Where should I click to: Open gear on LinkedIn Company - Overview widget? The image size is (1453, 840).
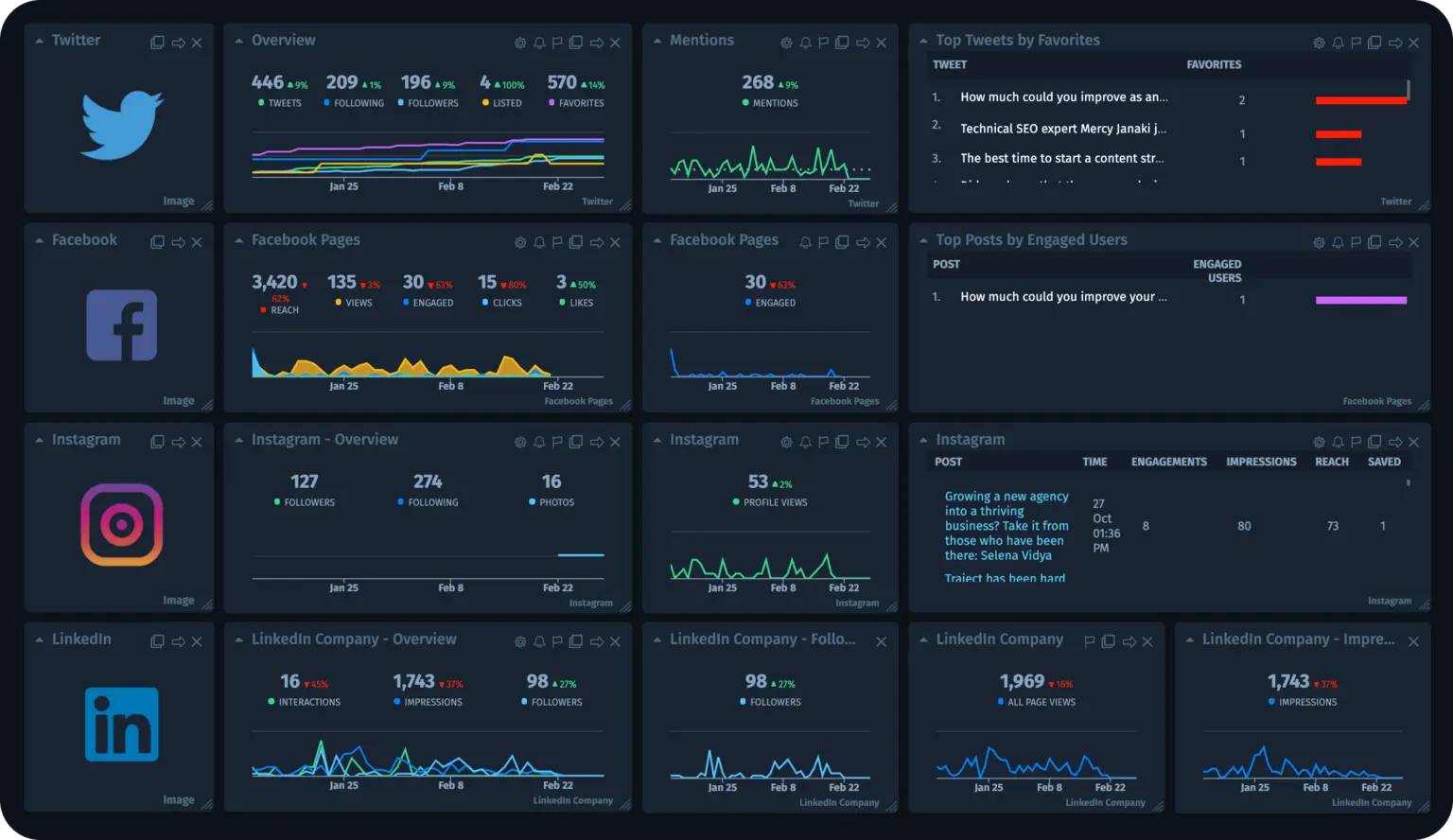(x=520, y=641)
